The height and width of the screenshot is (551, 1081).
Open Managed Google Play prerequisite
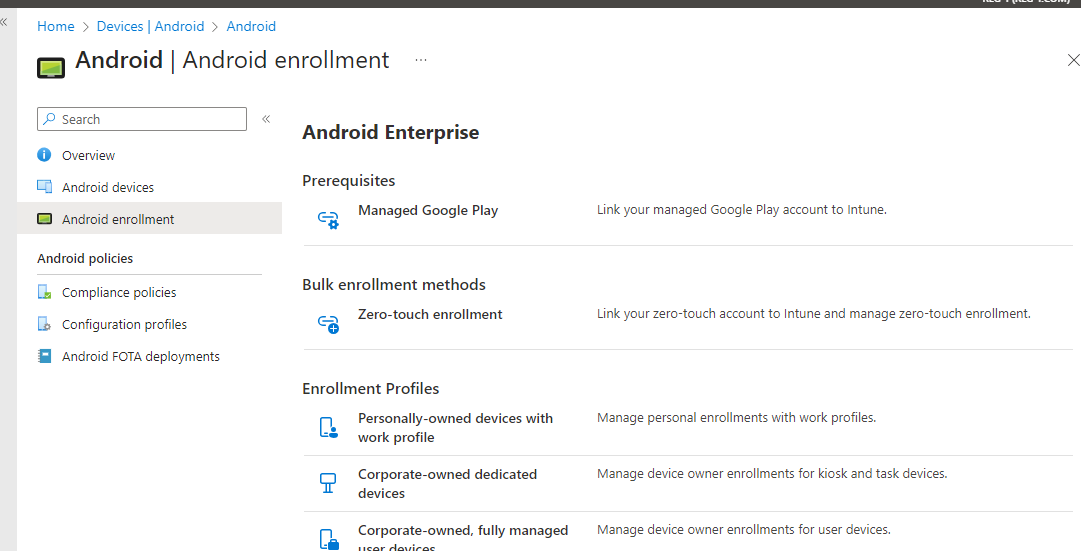click(x=428, y=210)
